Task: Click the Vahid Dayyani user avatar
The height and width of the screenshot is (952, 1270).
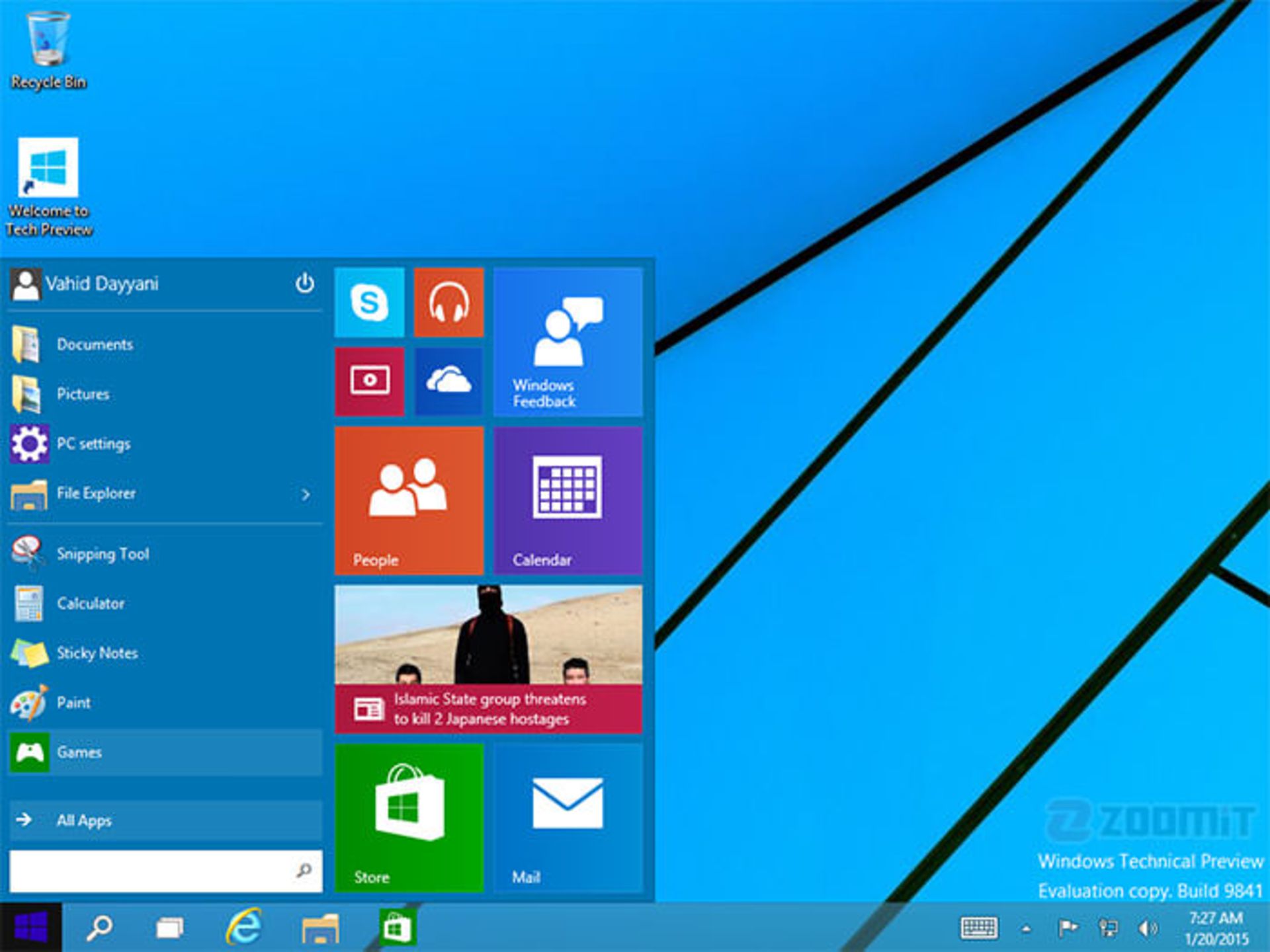Action: [x=26, y=285]
